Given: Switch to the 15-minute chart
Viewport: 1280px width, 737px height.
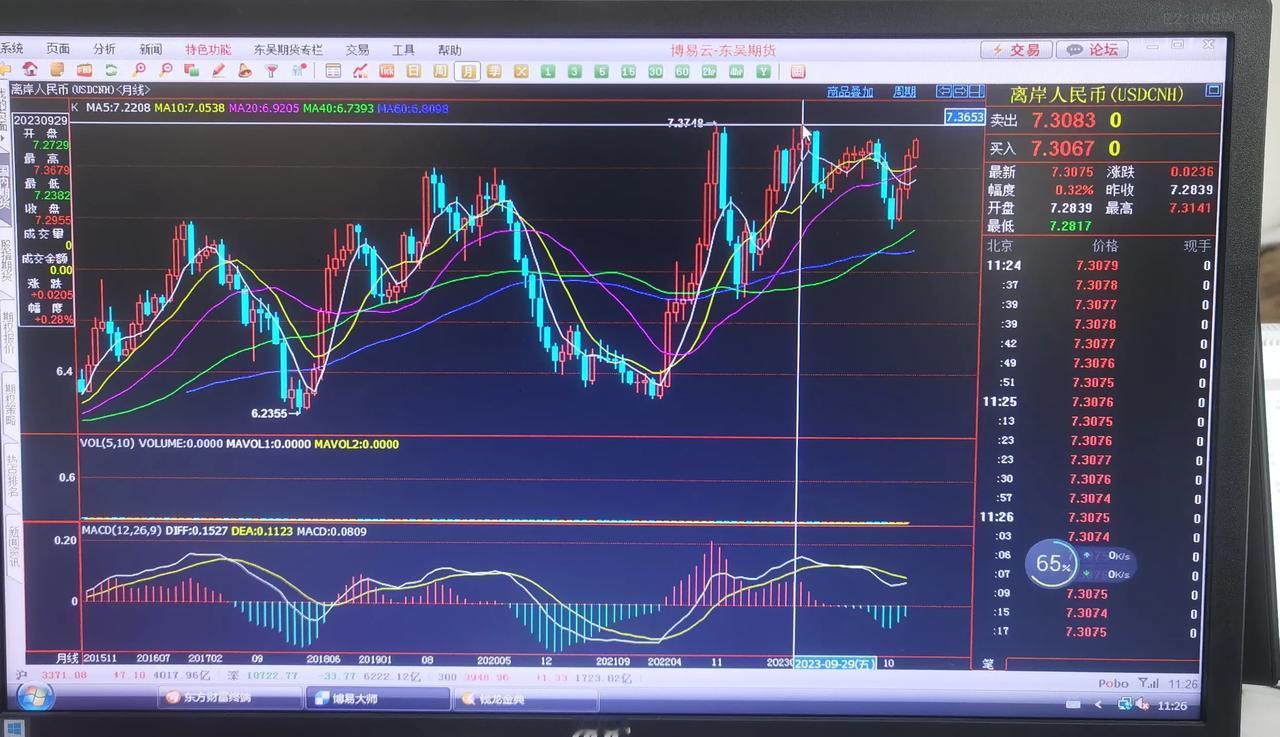Looking at the screenshot, I should 628,71.
